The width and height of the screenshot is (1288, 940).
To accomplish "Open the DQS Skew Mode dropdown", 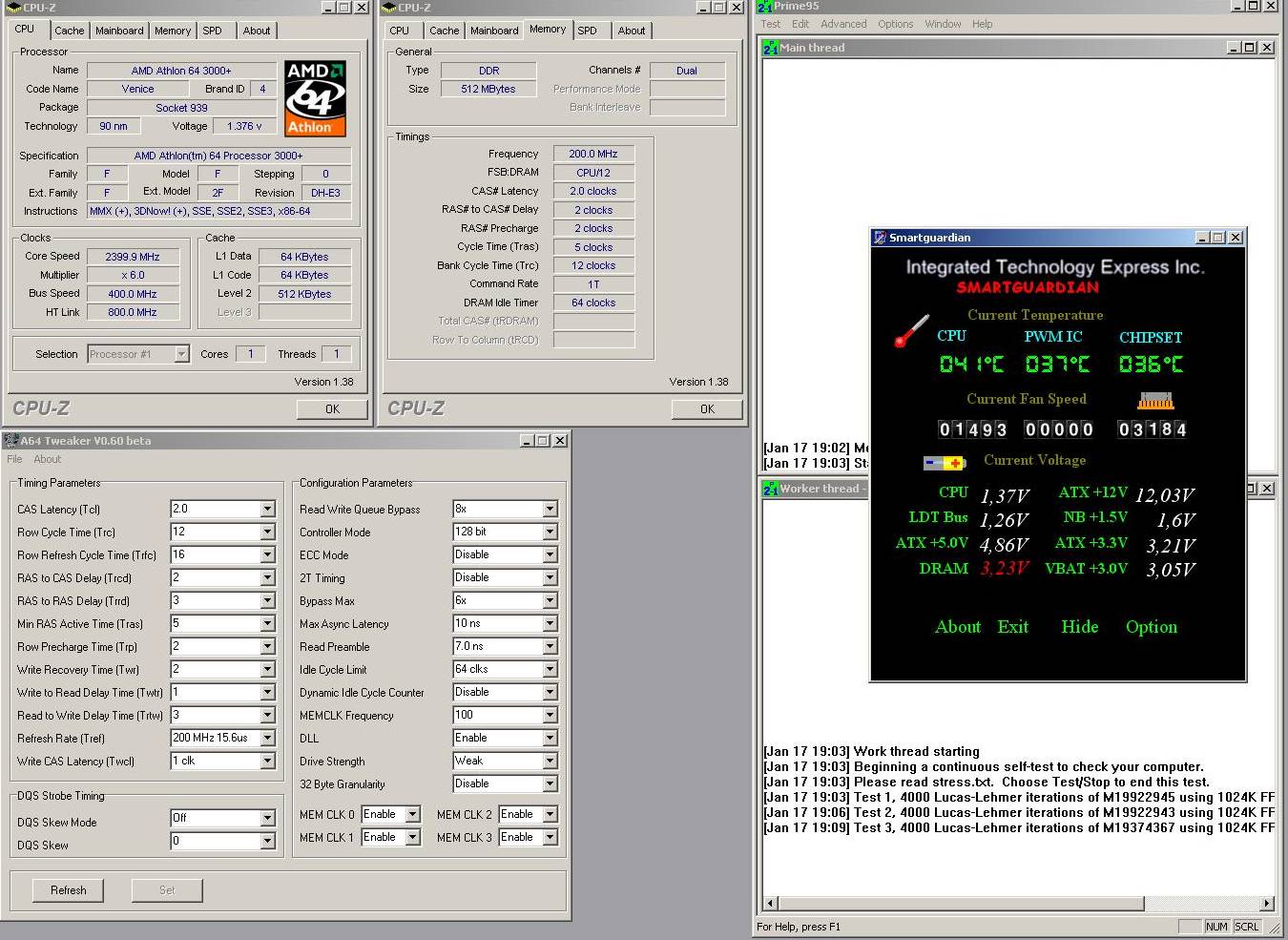I will click(x=267, y=818).
